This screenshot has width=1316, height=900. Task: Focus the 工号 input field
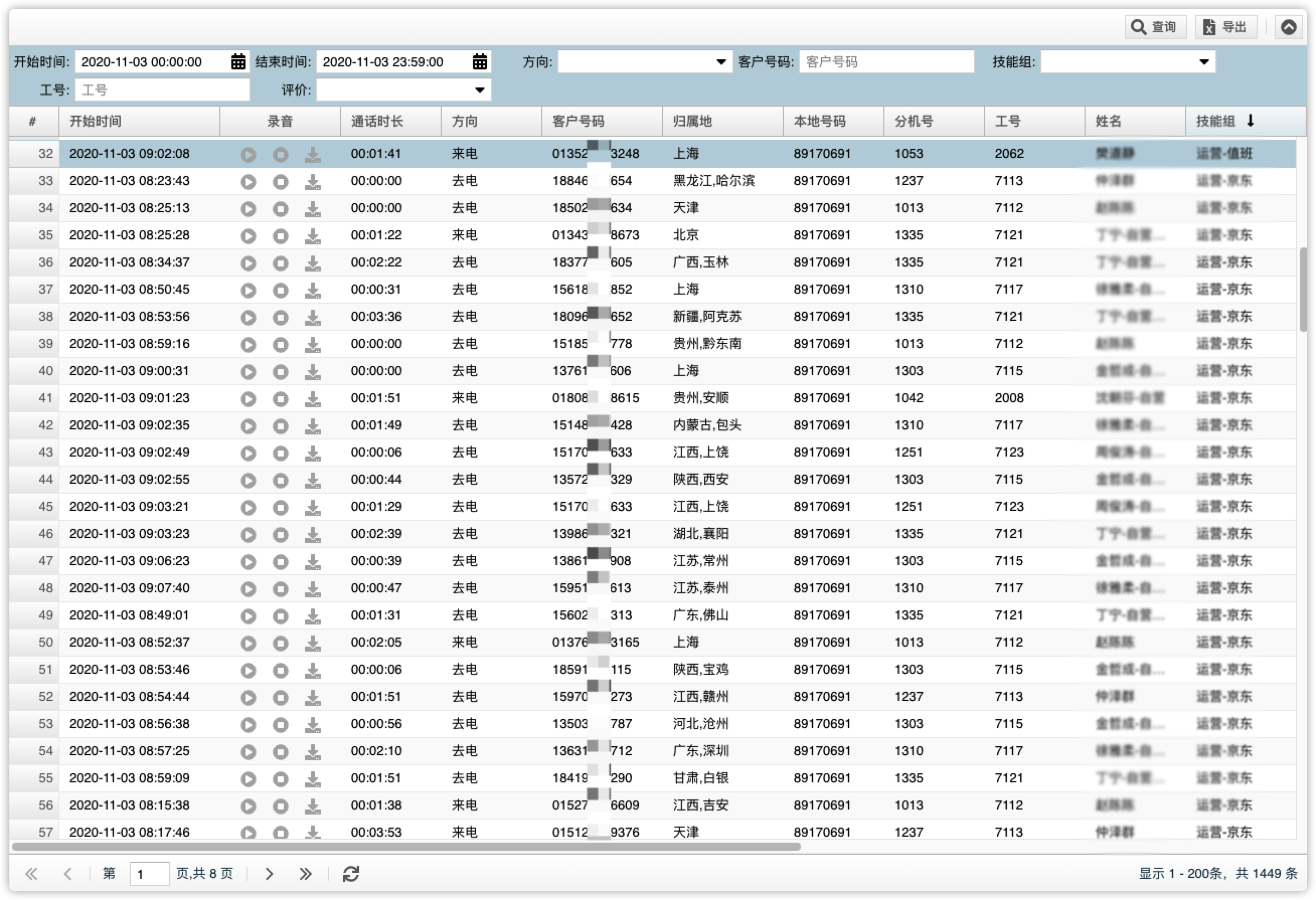click(x=162, y=90)
